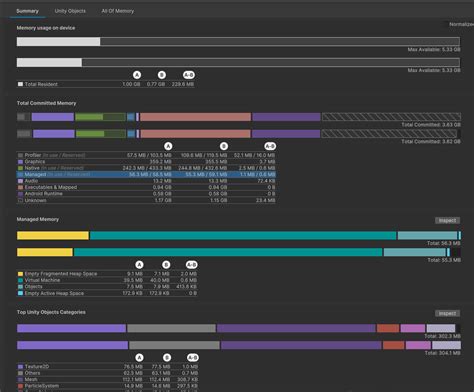Click the B snapshot badge under Total Resident

click(162, 75)
